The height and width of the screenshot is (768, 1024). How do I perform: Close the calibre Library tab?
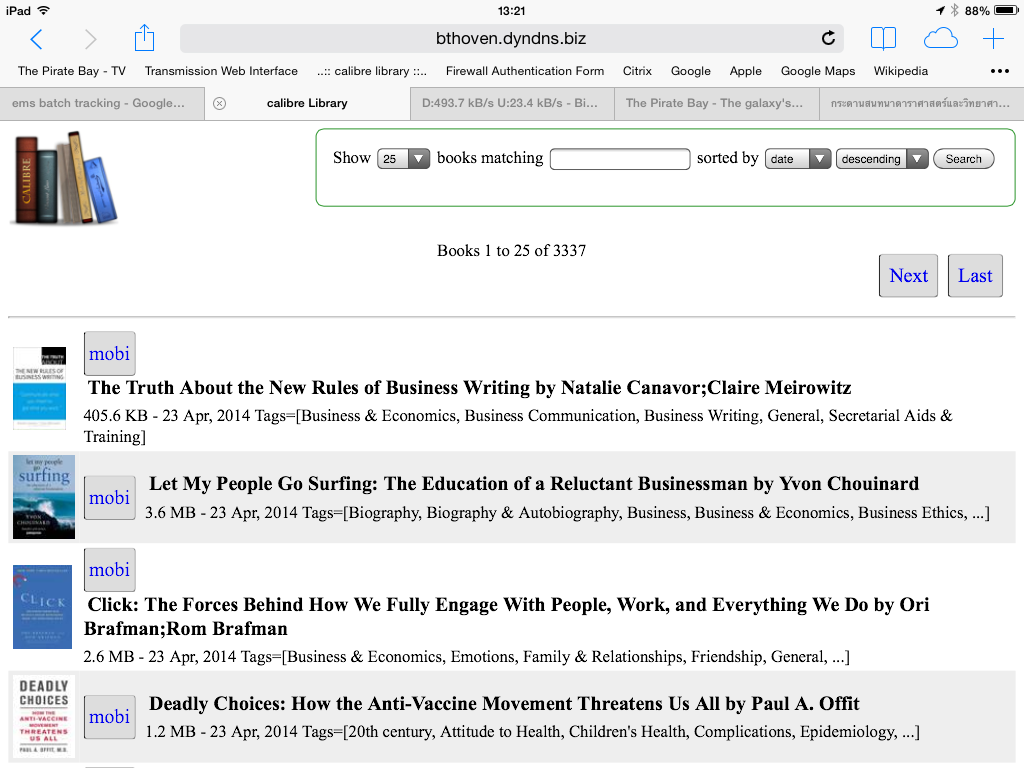[220, 103]
